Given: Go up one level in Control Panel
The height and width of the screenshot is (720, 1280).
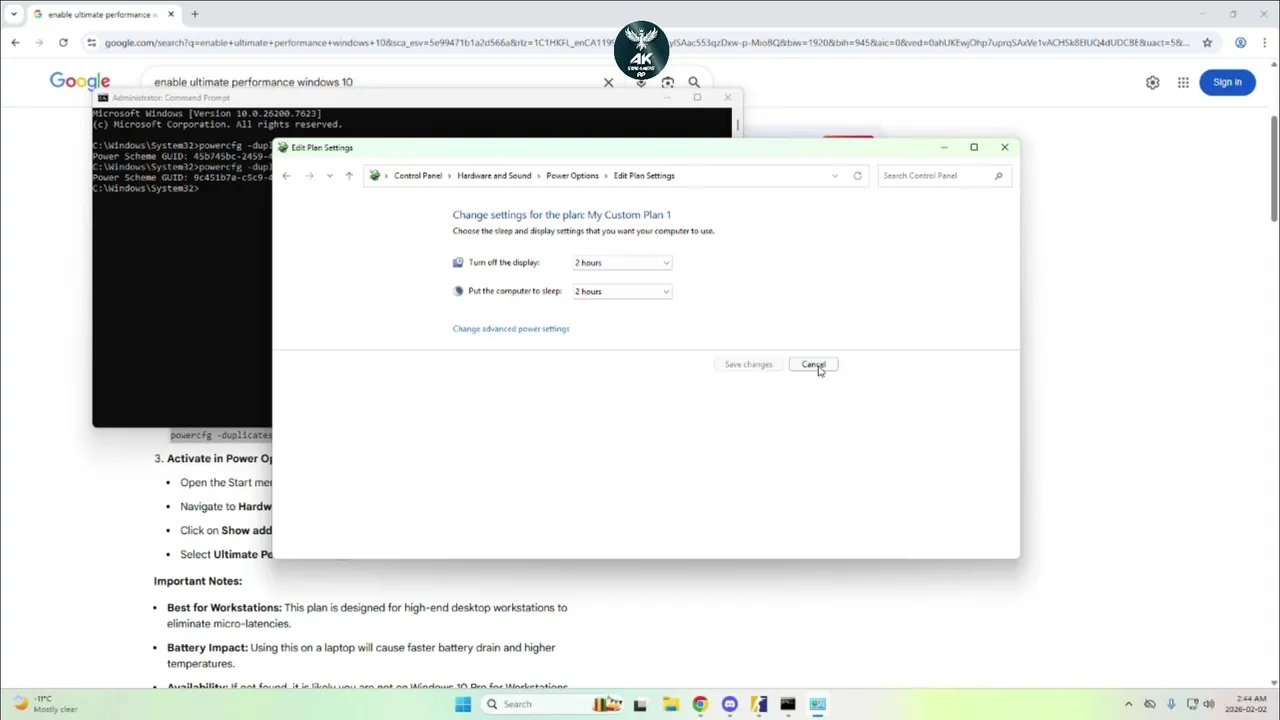Looking at the screenshot, I should 349,176.
